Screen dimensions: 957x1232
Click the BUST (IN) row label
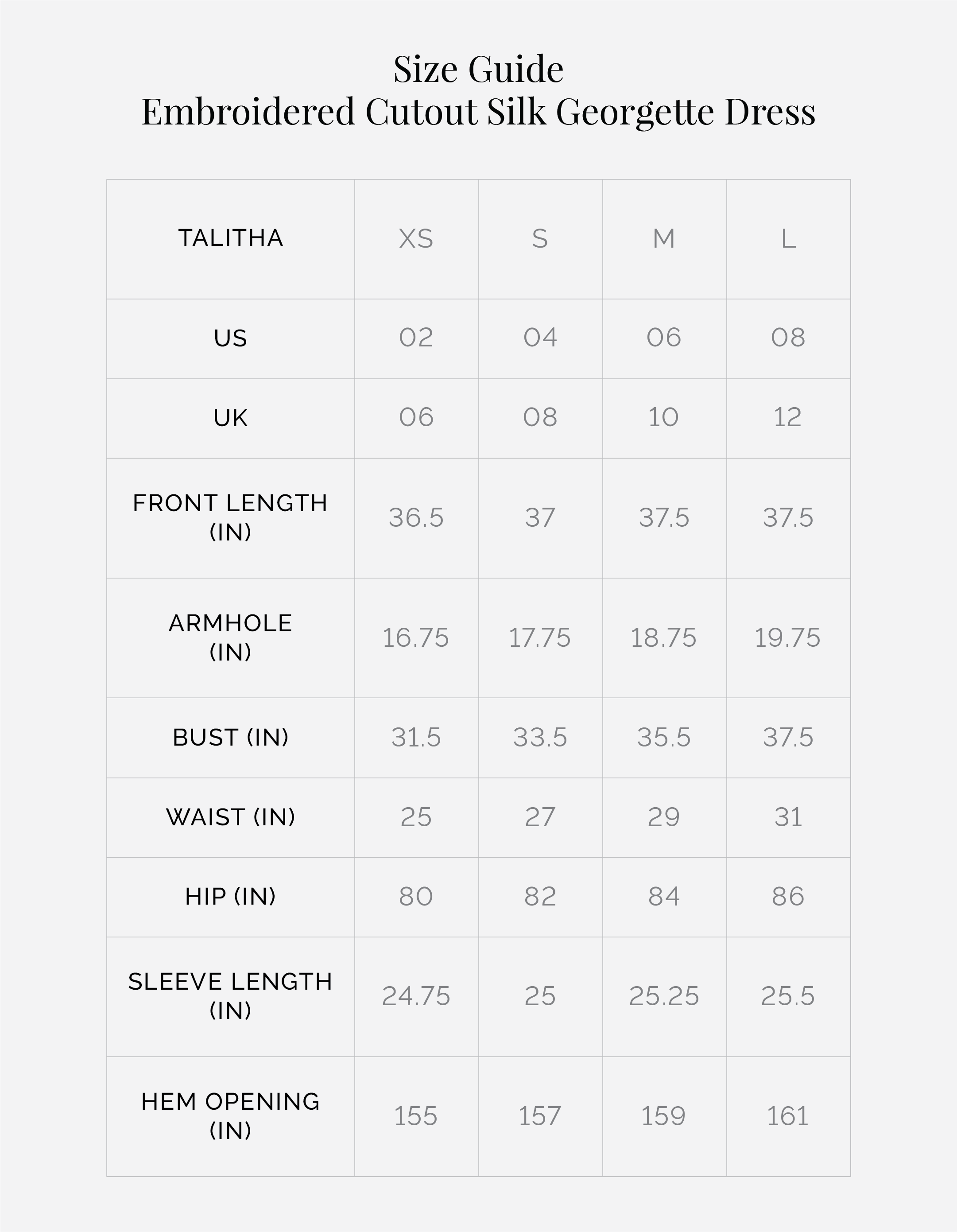pyautogui.click(x=231, y=737)
